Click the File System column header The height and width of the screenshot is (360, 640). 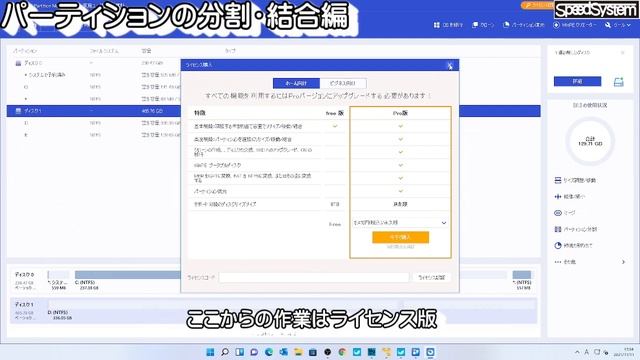point(104,51)
